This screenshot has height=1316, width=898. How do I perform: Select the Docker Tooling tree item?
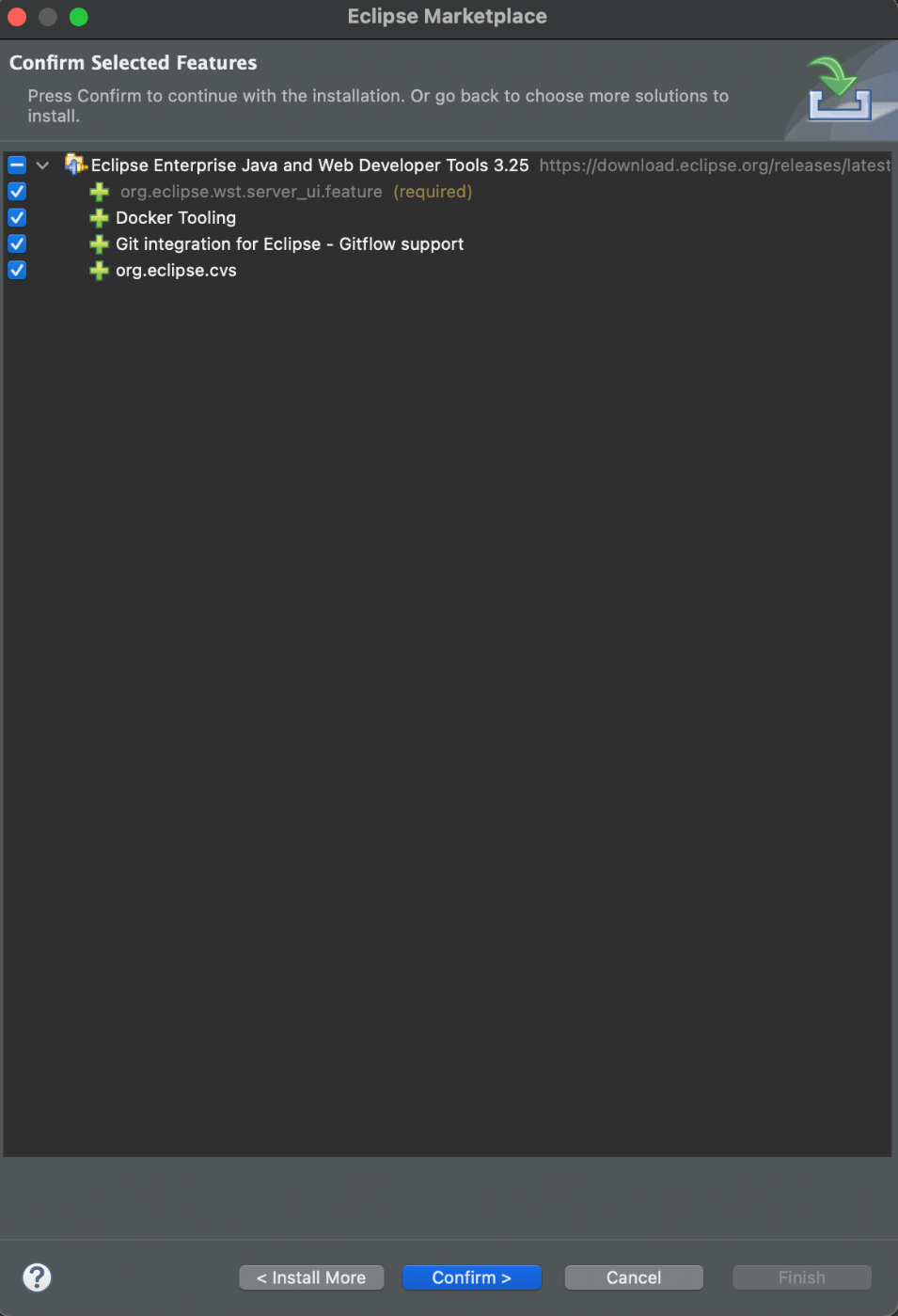tap(176, 218)
